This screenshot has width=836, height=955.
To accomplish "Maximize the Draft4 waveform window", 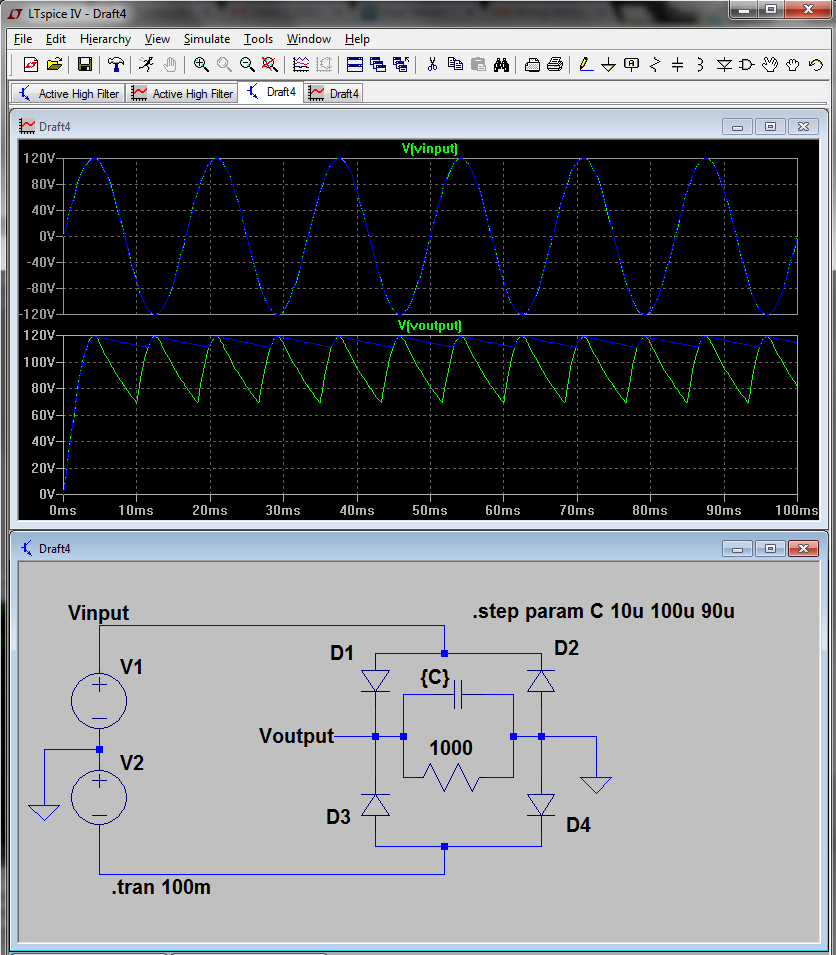I will click(x=770, y=126).
